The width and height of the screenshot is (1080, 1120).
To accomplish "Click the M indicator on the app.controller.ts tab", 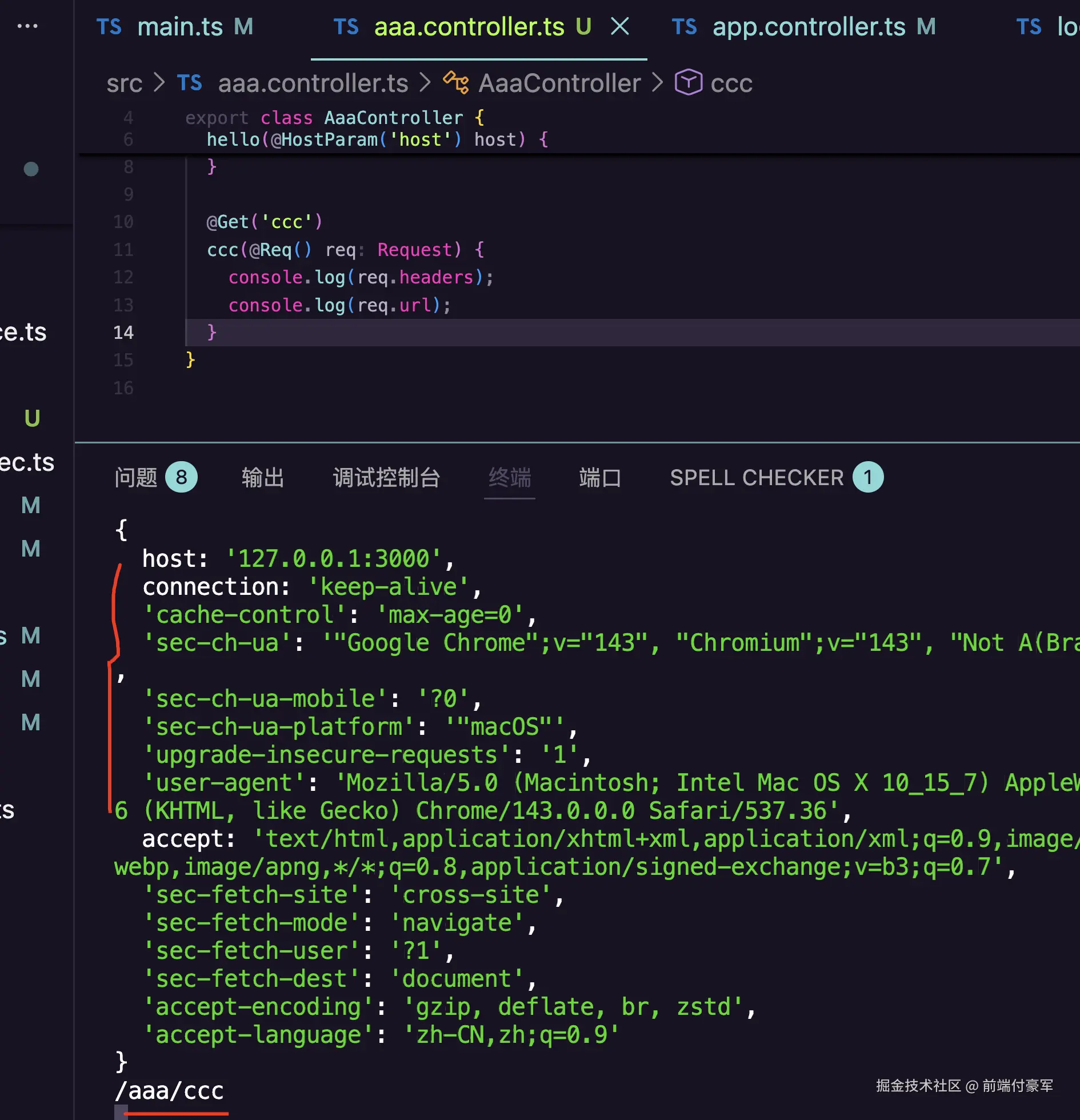I will [x=926, y=27].
